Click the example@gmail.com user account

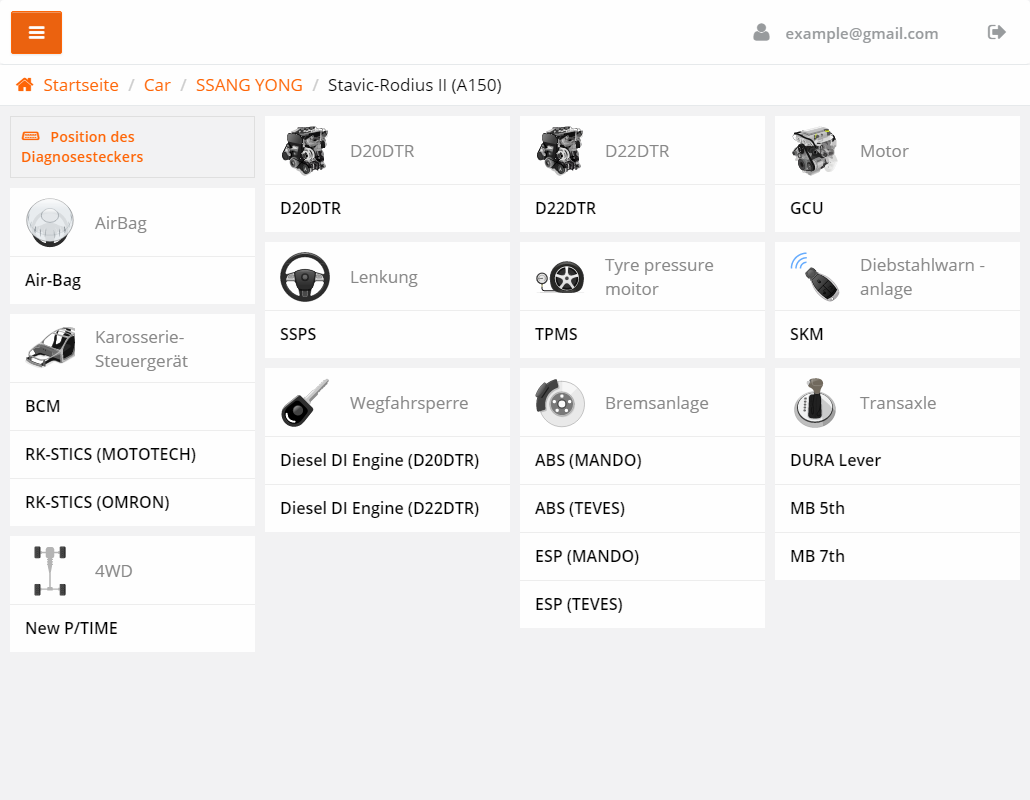point(860,33)
